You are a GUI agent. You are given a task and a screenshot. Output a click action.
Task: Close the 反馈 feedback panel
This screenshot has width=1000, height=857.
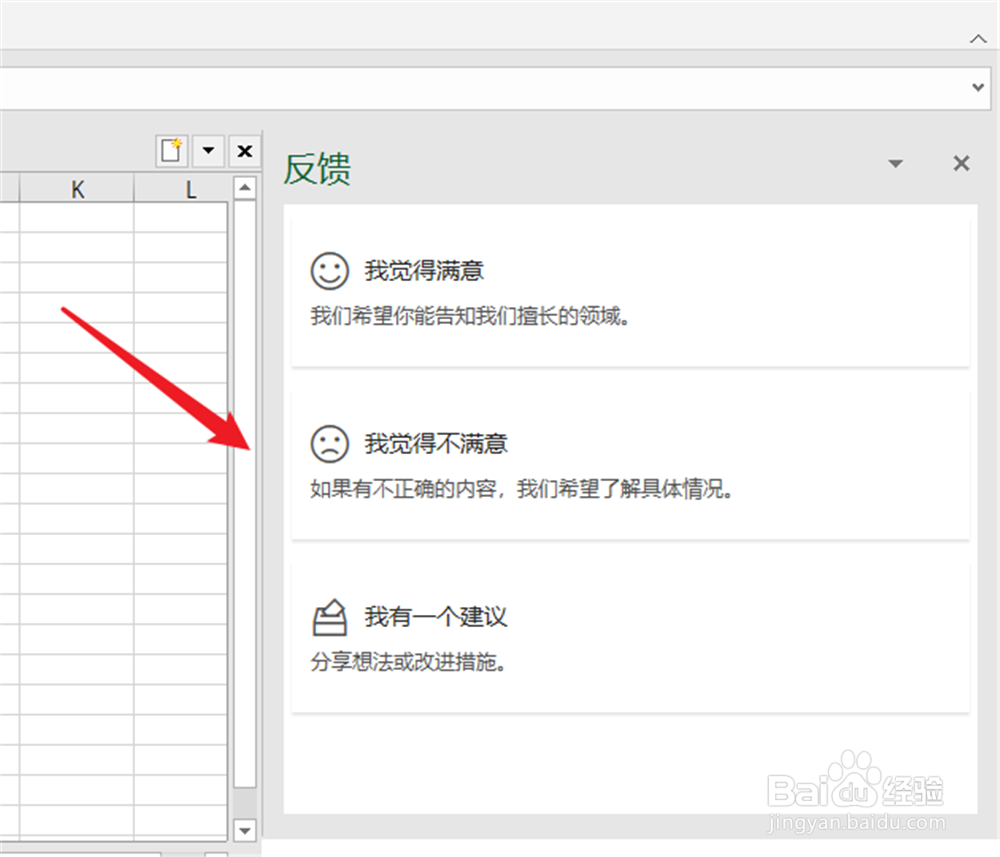(x=961, y=164)
